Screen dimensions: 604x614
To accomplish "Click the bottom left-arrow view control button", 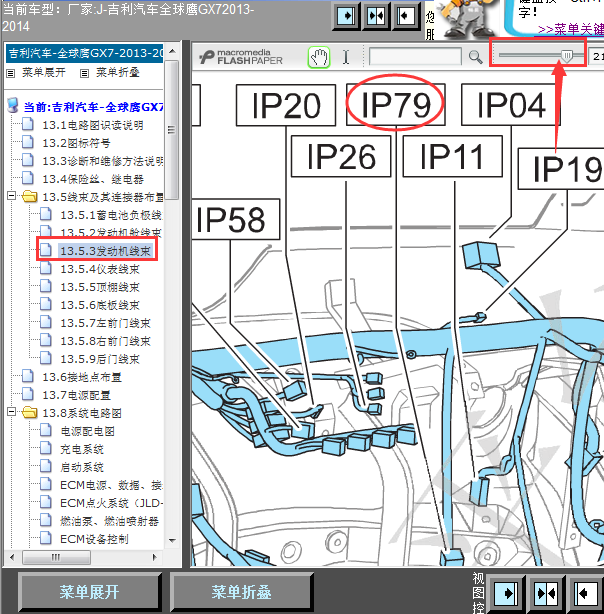I will click(586, 594).
